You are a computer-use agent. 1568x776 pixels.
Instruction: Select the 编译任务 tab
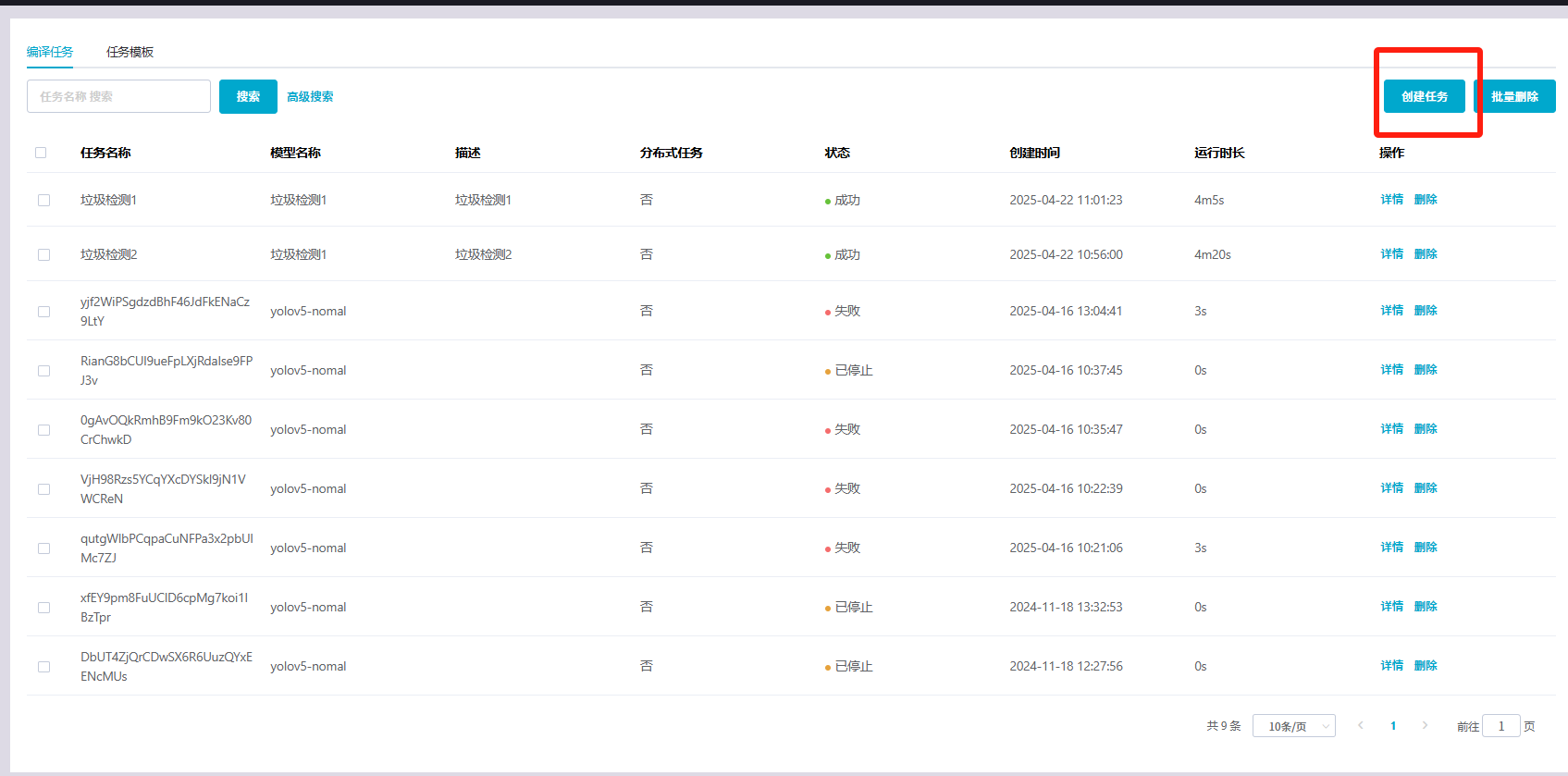50,52
